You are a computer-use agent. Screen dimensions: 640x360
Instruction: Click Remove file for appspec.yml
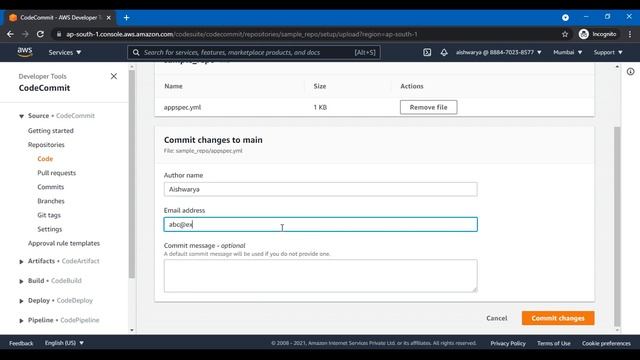(429, 107)
